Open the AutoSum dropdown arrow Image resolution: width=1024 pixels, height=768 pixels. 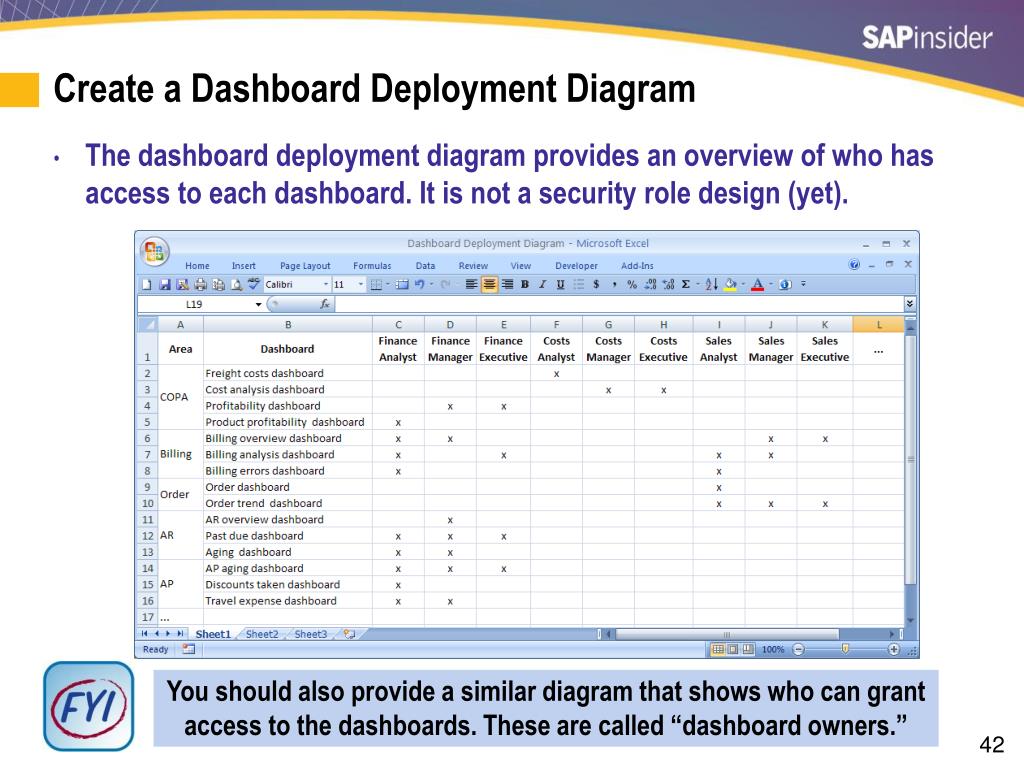698,284
